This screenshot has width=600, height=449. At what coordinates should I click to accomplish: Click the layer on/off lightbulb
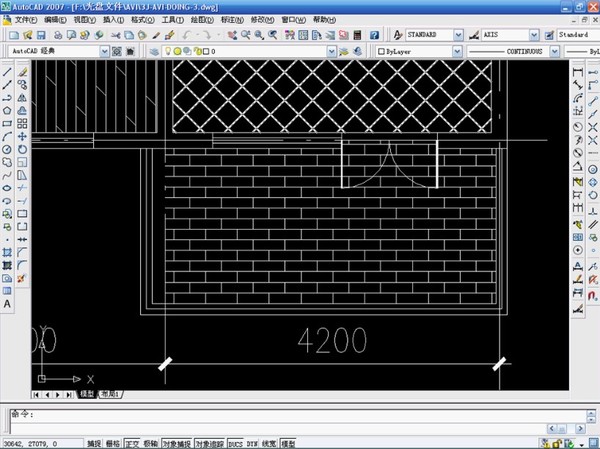tap(168, 51)
